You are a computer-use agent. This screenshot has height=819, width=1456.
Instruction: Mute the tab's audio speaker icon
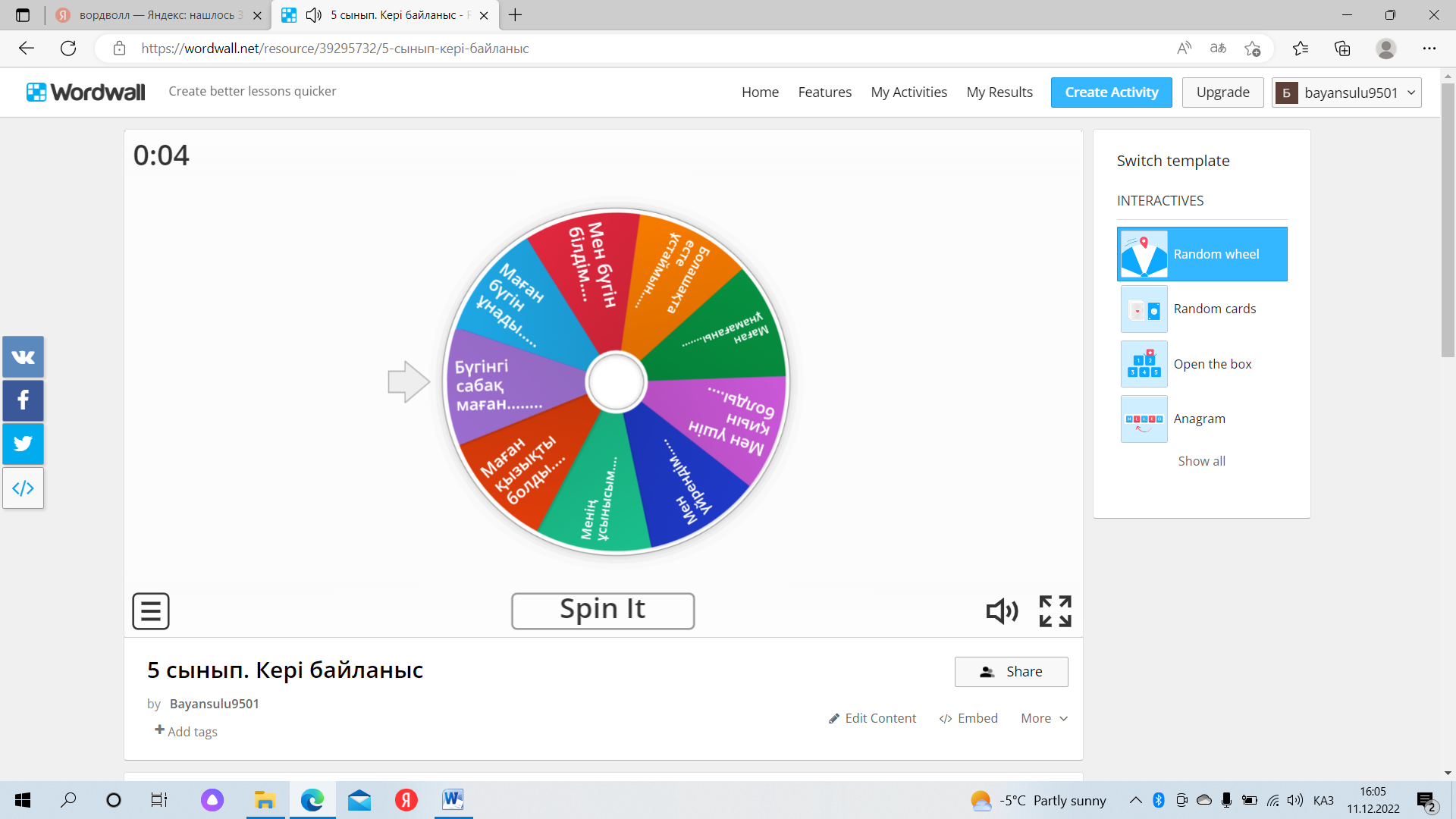tap(313, 15)
